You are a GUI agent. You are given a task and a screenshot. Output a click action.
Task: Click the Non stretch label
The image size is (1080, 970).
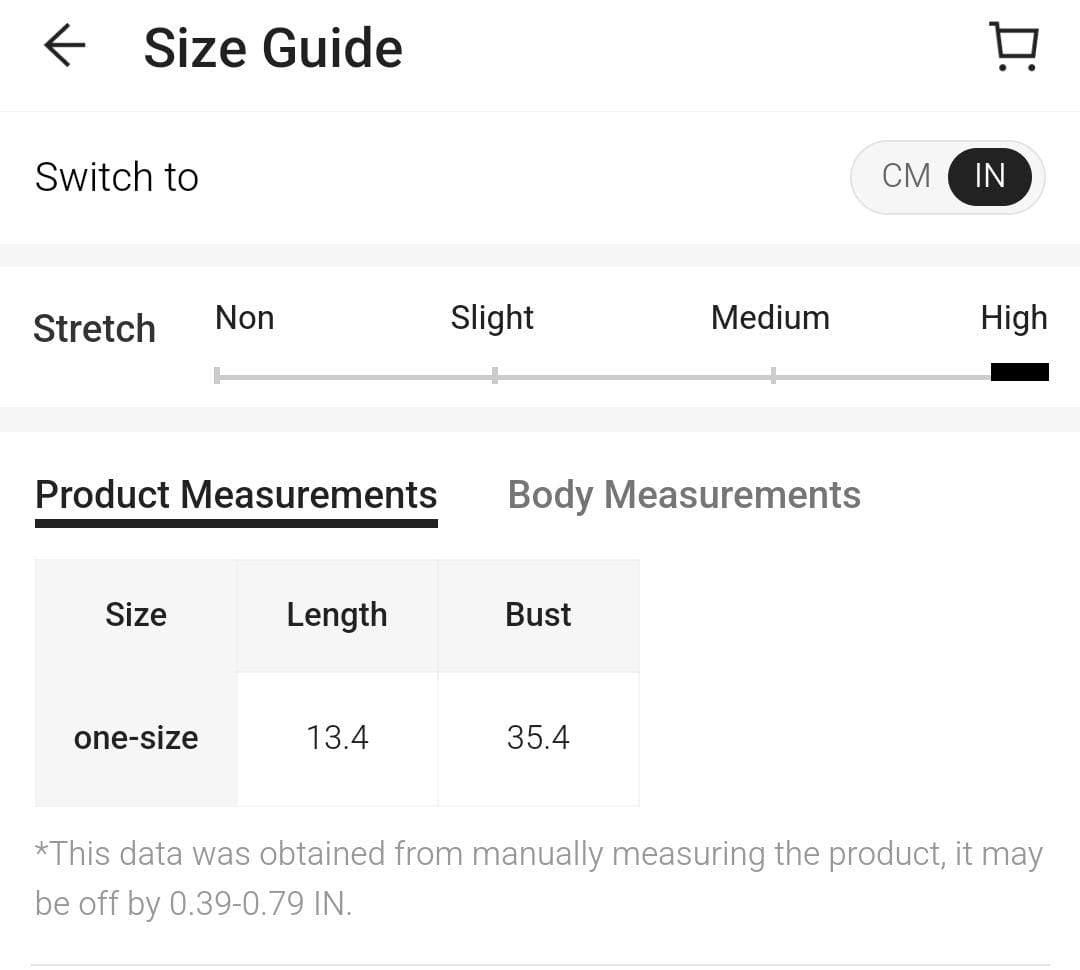tap(244, 318)
